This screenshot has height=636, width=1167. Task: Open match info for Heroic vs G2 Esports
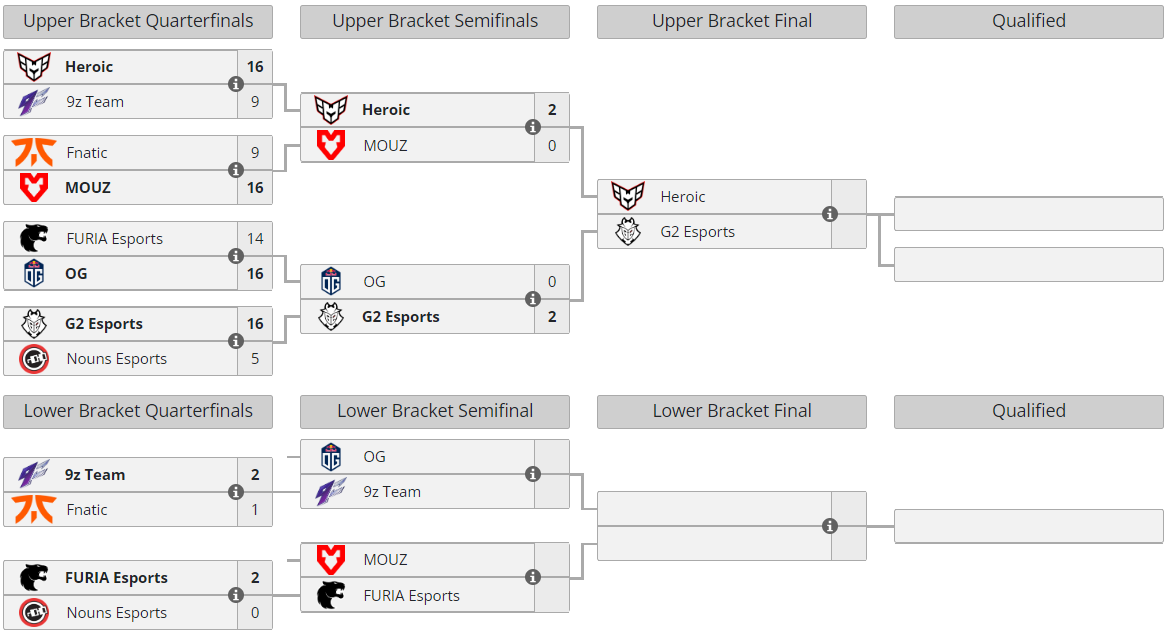point(830,214)
